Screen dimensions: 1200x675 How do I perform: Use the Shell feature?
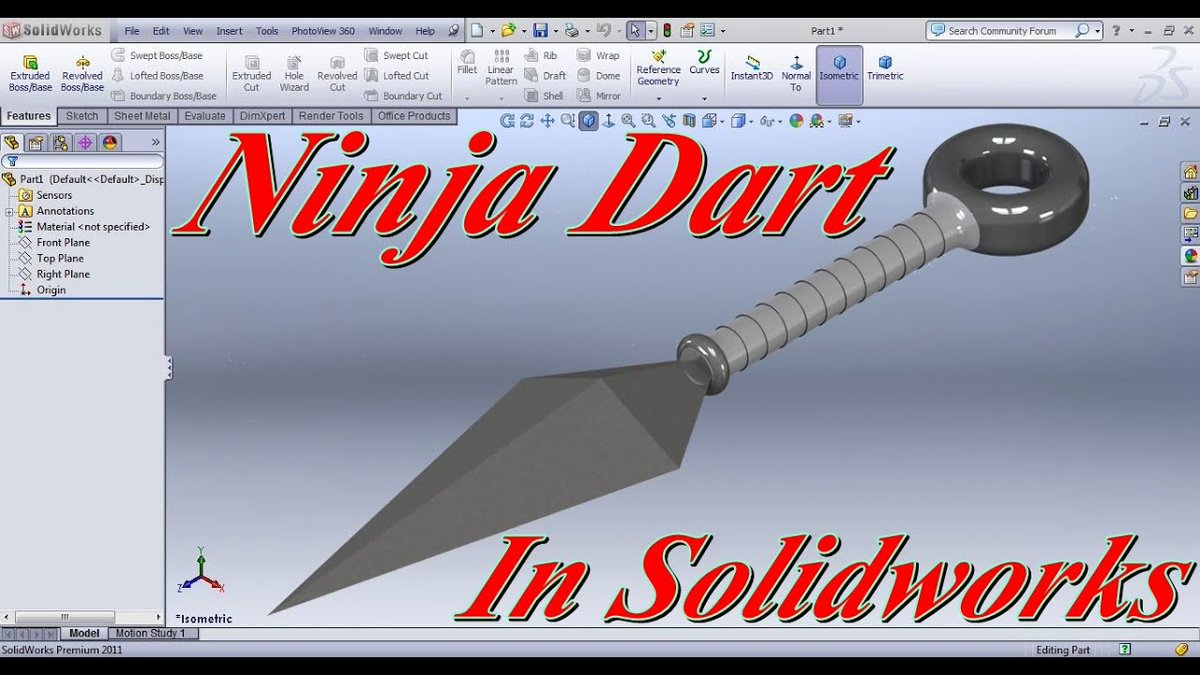pos(544,96)
